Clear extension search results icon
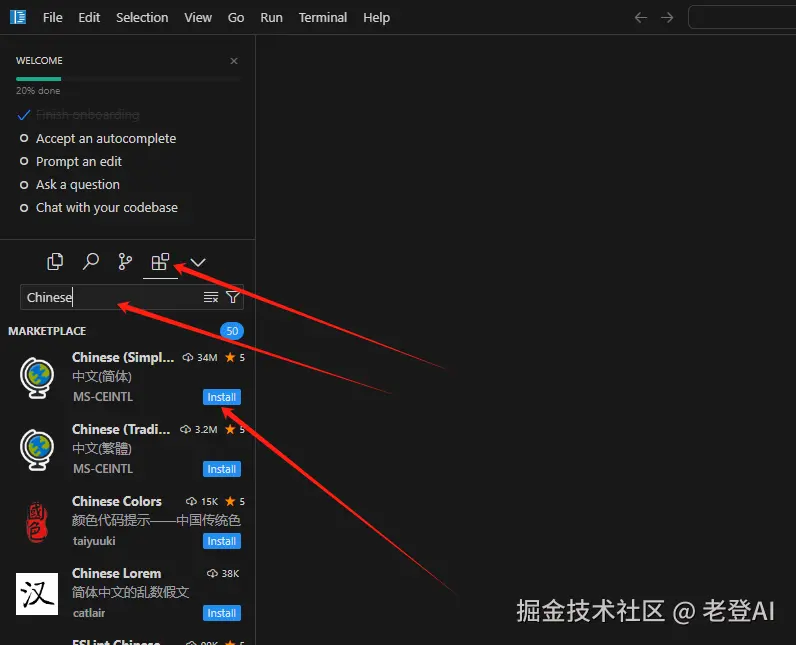This screenshot has height=645, width=796. pos(211,297)
